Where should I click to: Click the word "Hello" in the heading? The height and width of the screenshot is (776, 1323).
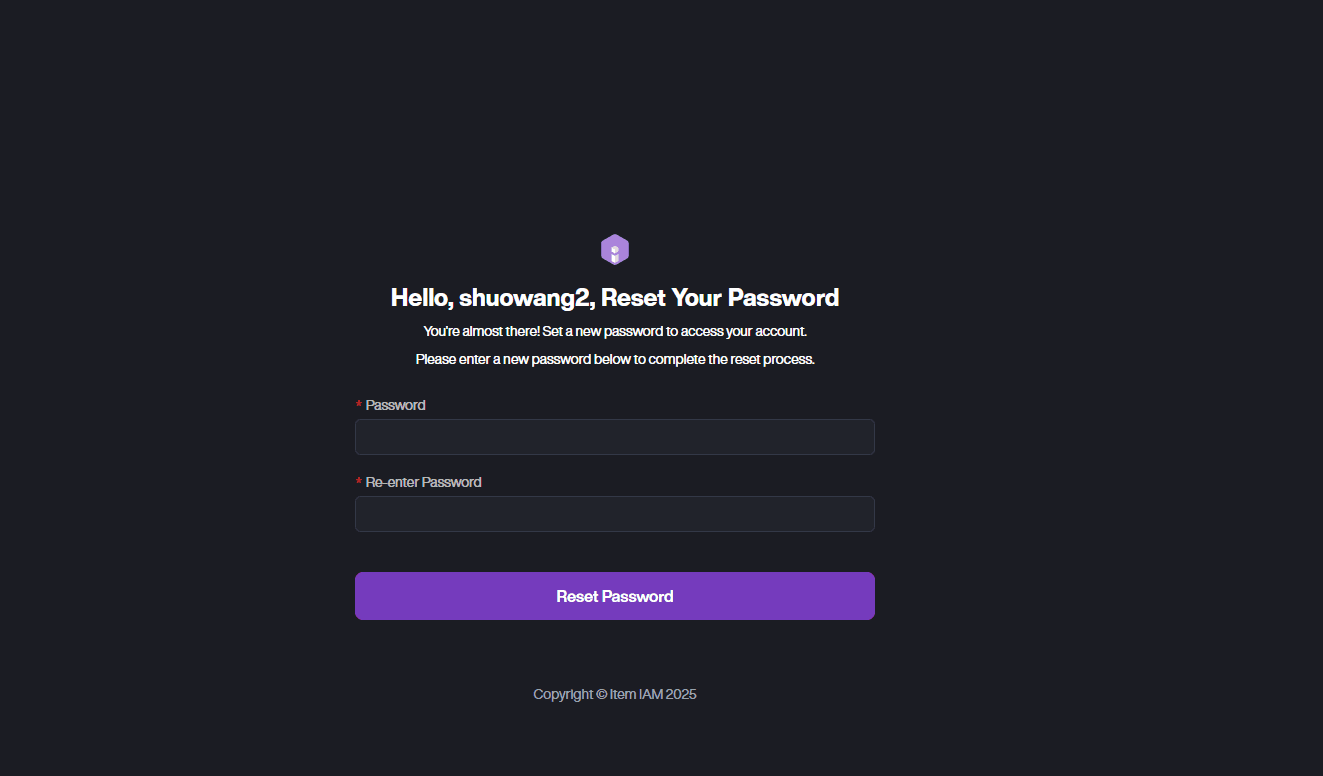(419, 298)
